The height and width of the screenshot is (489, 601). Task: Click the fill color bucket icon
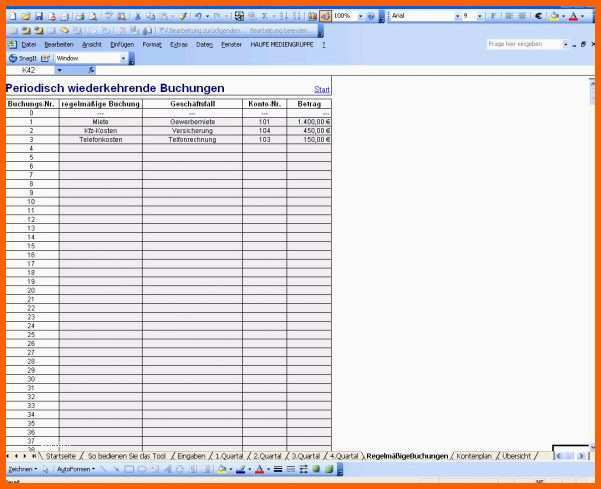[554, 16]
